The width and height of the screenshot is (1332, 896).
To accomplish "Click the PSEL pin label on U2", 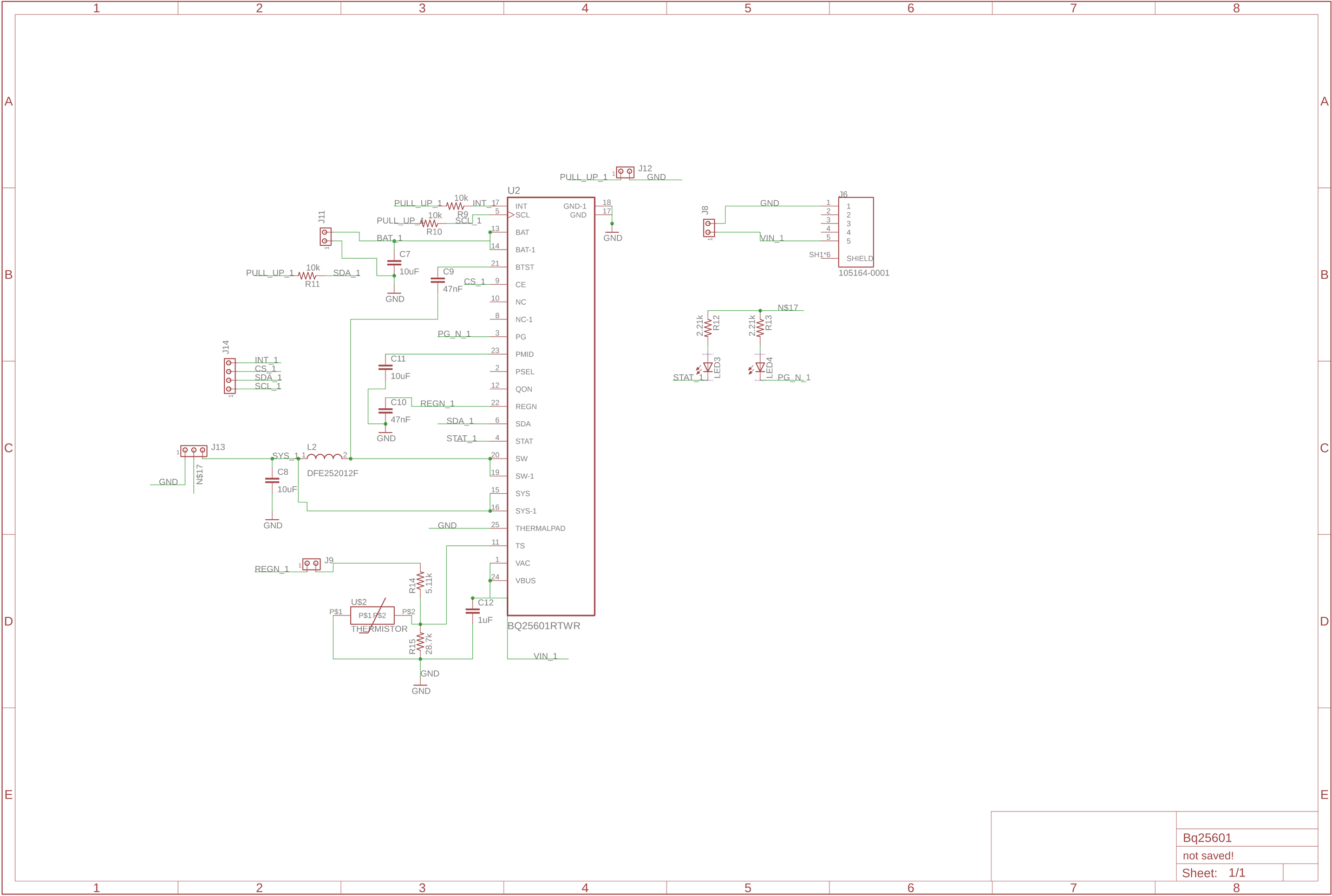I will 525,372.
